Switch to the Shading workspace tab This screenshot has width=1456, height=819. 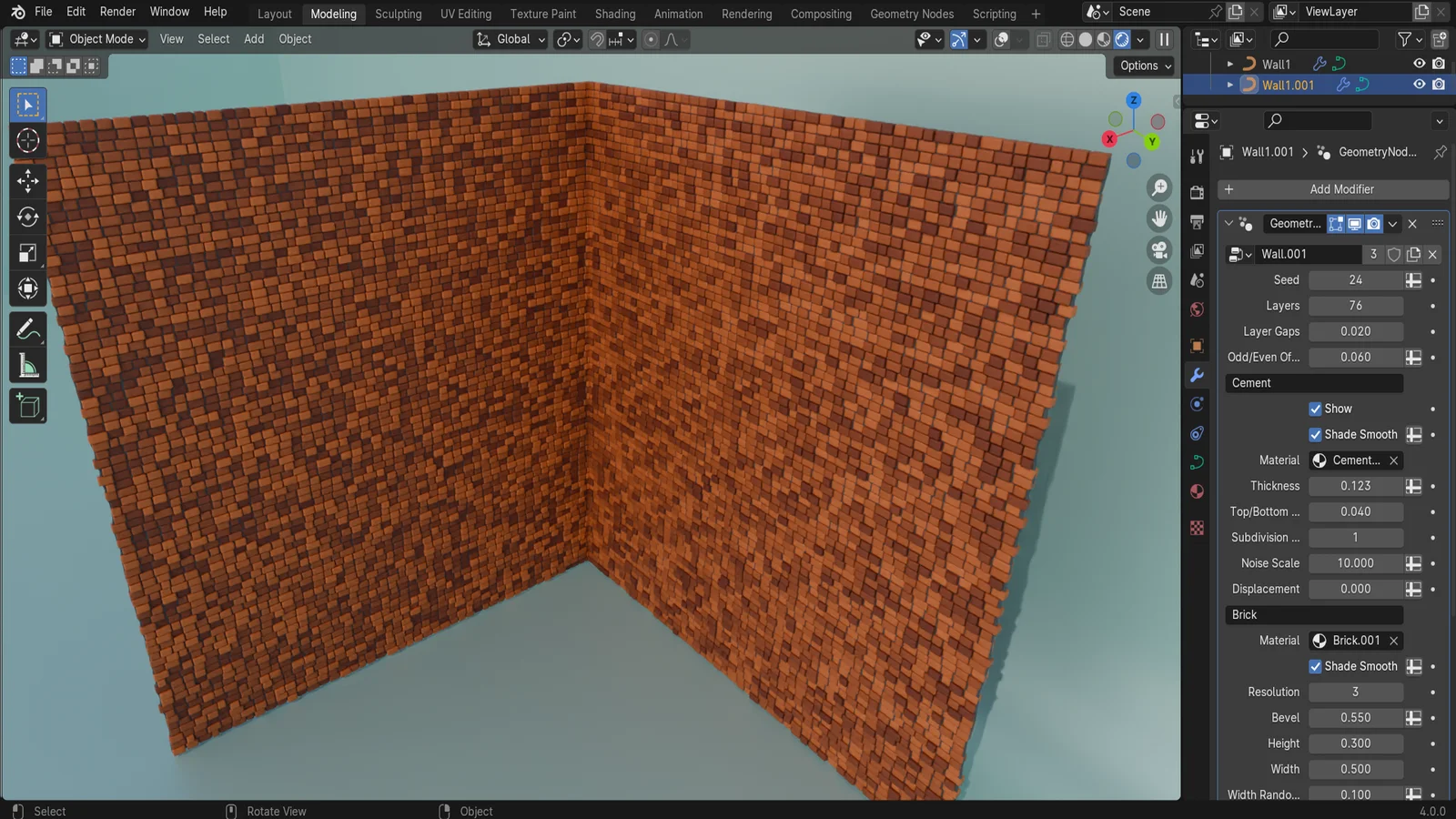[x=615, y=14]
